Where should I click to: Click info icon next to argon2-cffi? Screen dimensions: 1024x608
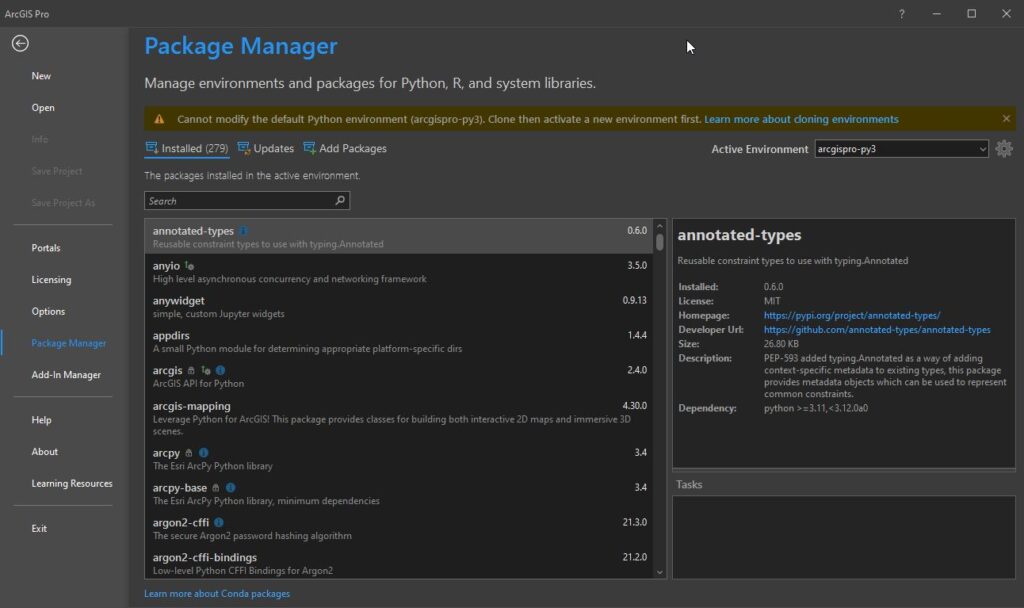219,522
